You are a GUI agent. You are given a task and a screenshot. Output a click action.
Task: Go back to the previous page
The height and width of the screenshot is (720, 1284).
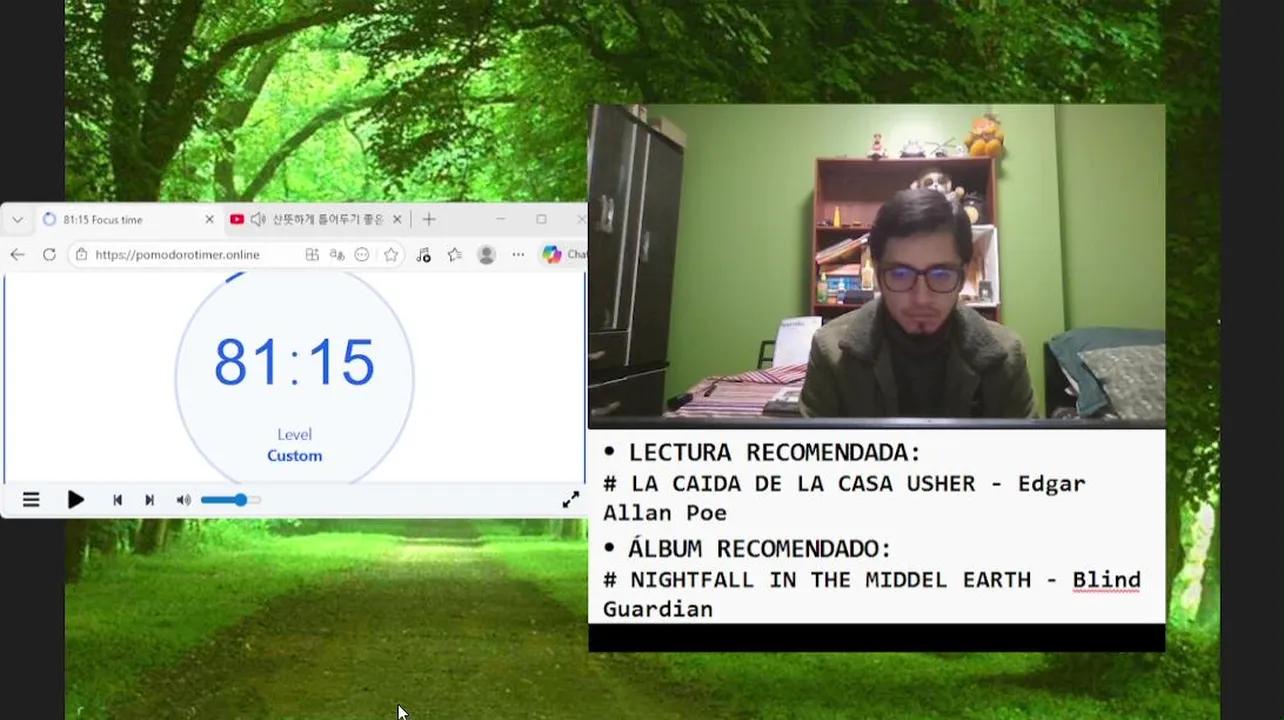pyautogui.click(x=17, y=255)
